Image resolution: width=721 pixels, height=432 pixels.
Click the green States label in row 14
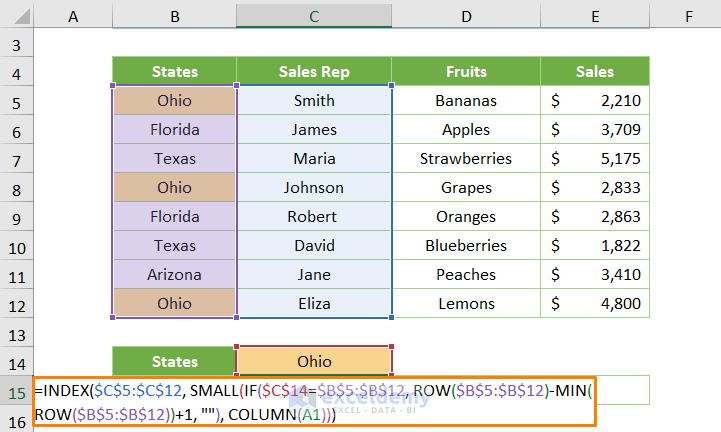click(x=175, y=361)
